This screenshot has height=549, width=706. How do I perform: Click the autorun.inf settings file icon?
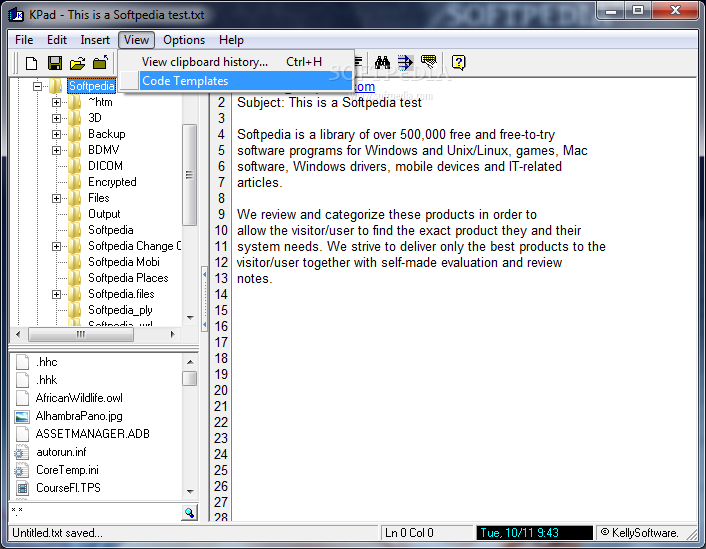22,452
